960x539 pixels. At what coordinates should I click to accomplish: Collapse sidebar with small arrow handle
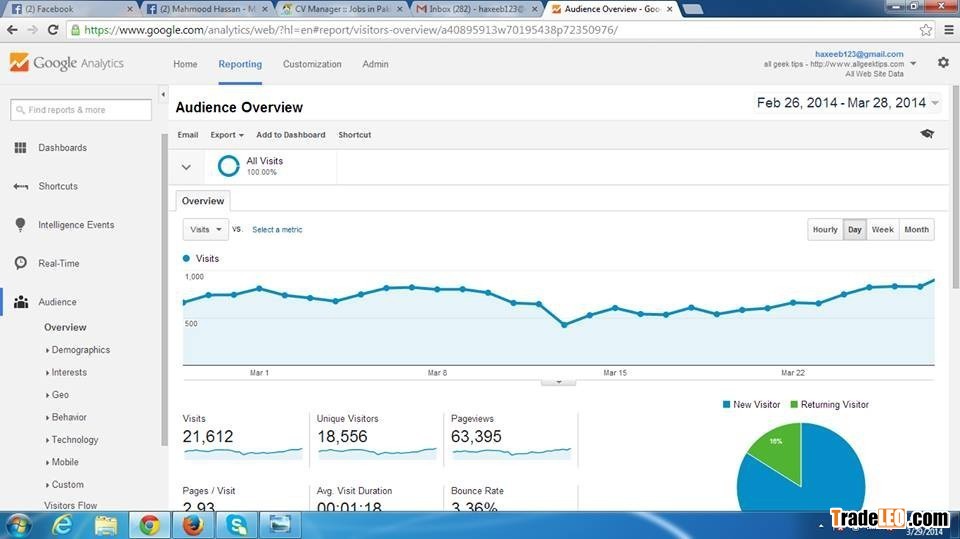(163, 94)
